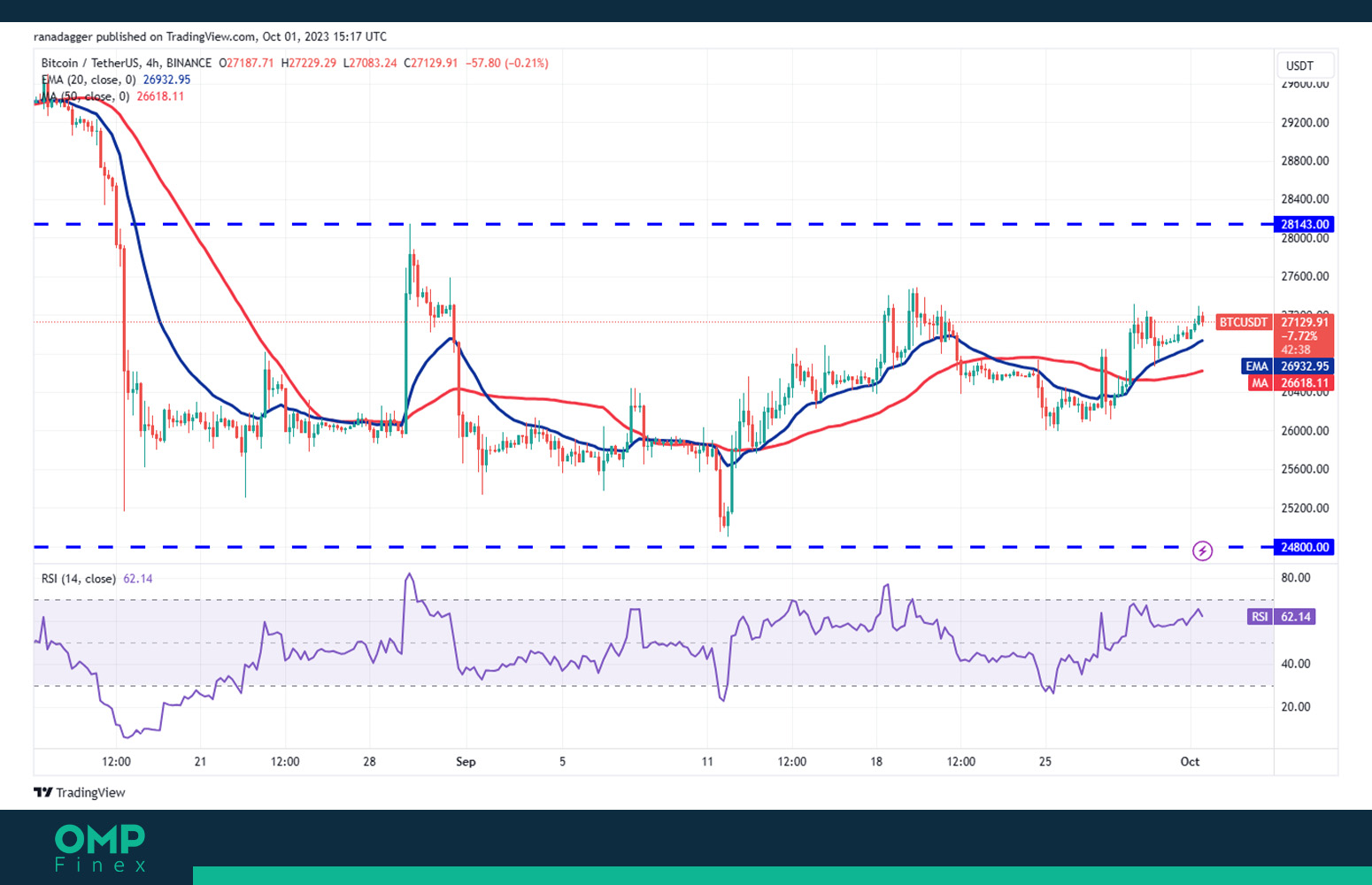Click the 26618.11 MA value on axis

[x=1304, y=383]
